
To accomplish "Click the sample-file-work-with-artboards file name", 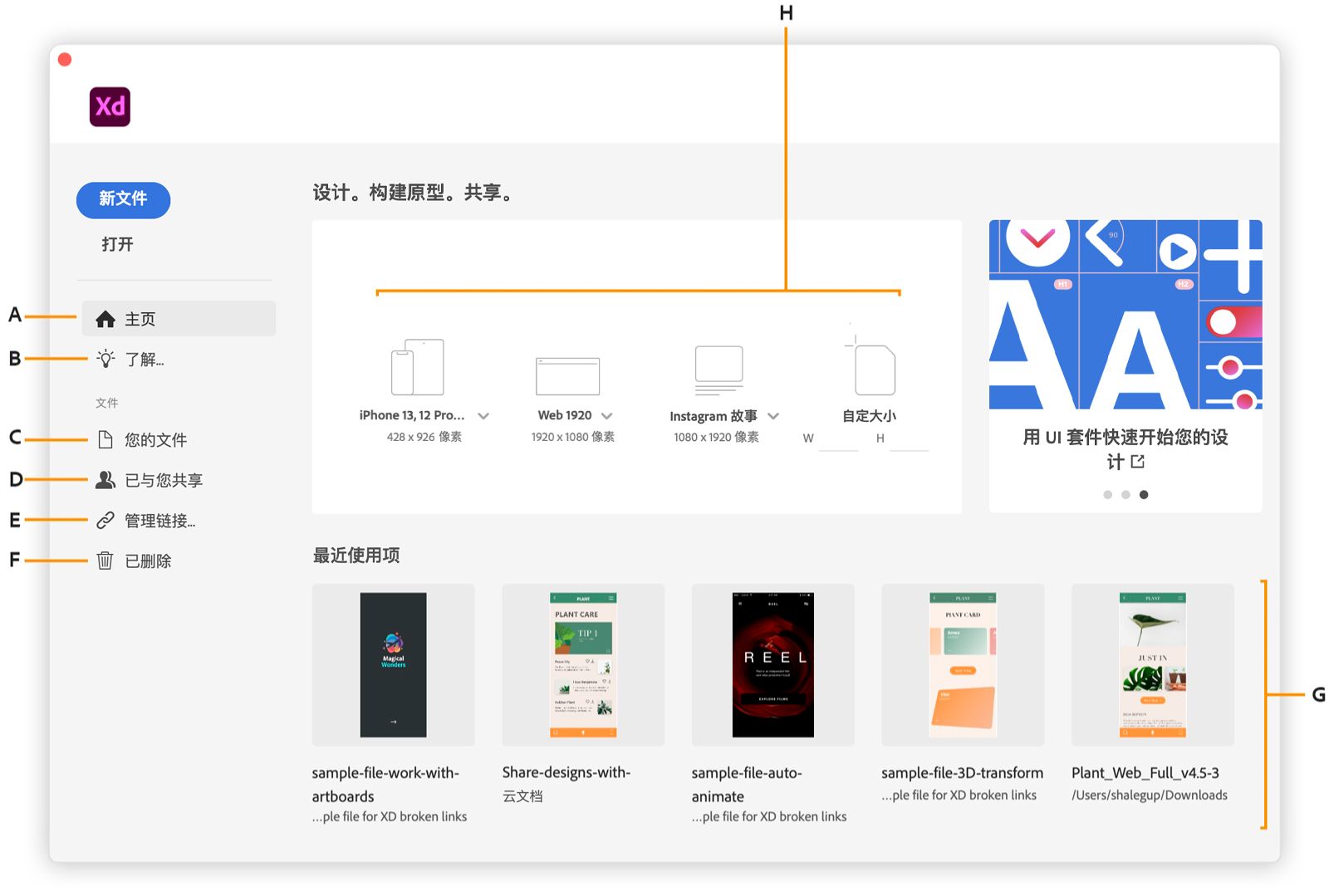I will point(385,785).
